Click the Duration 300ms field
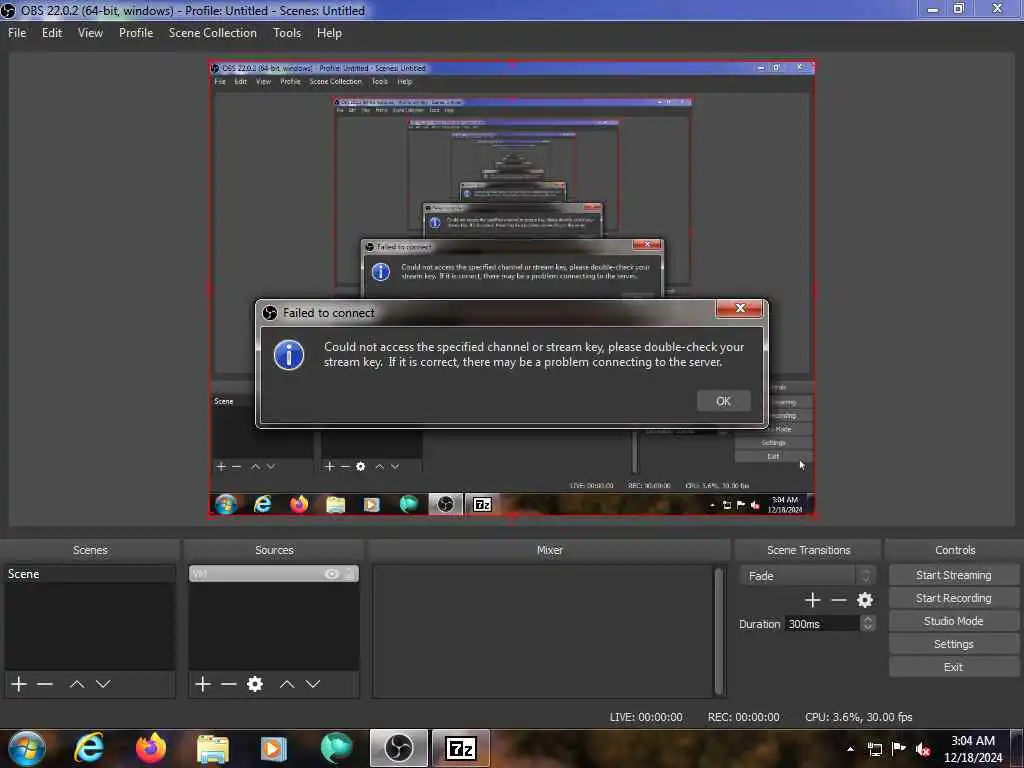 coord(822,624)
